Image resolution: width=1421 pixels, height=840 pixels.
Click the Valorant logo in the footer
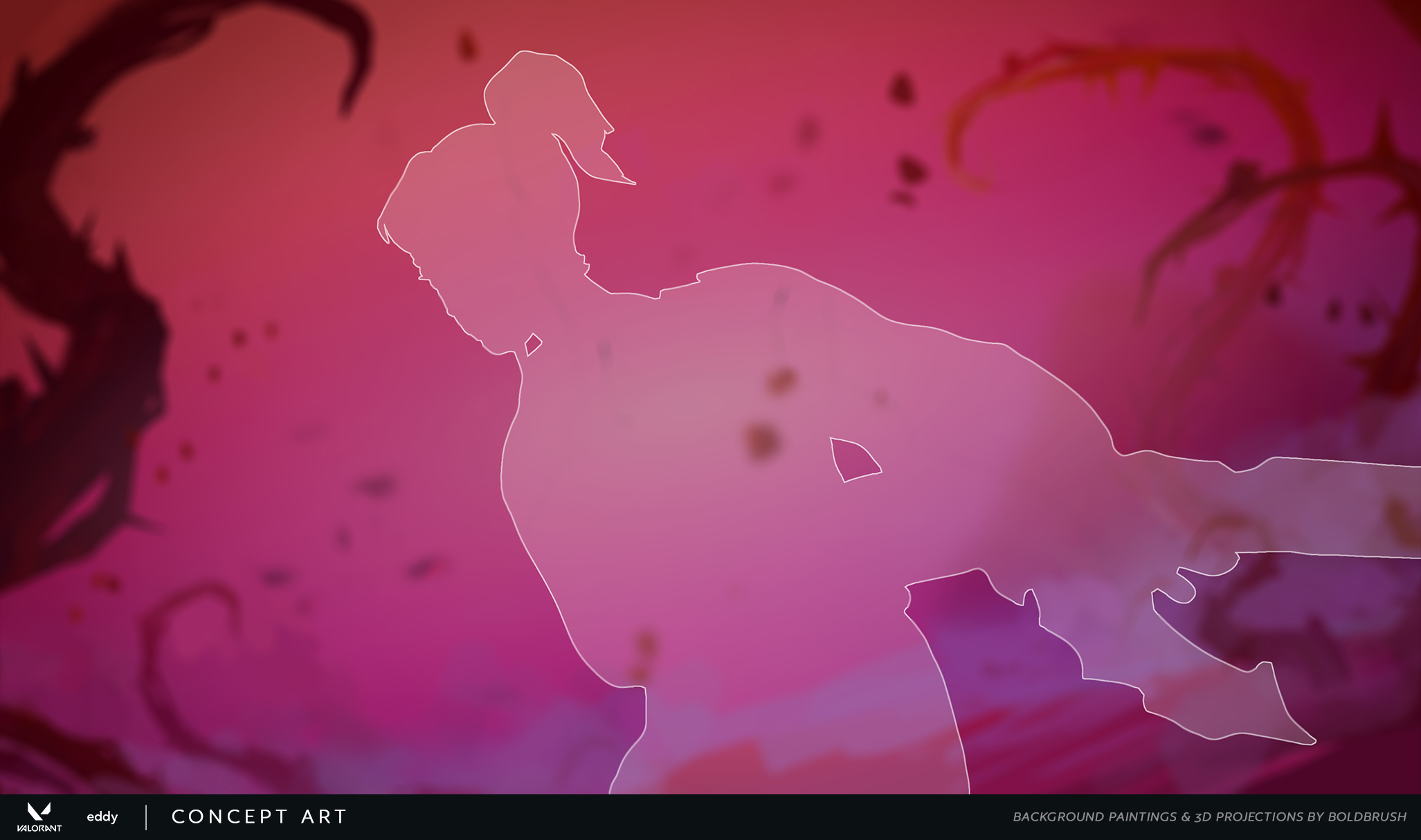point(39,817)
